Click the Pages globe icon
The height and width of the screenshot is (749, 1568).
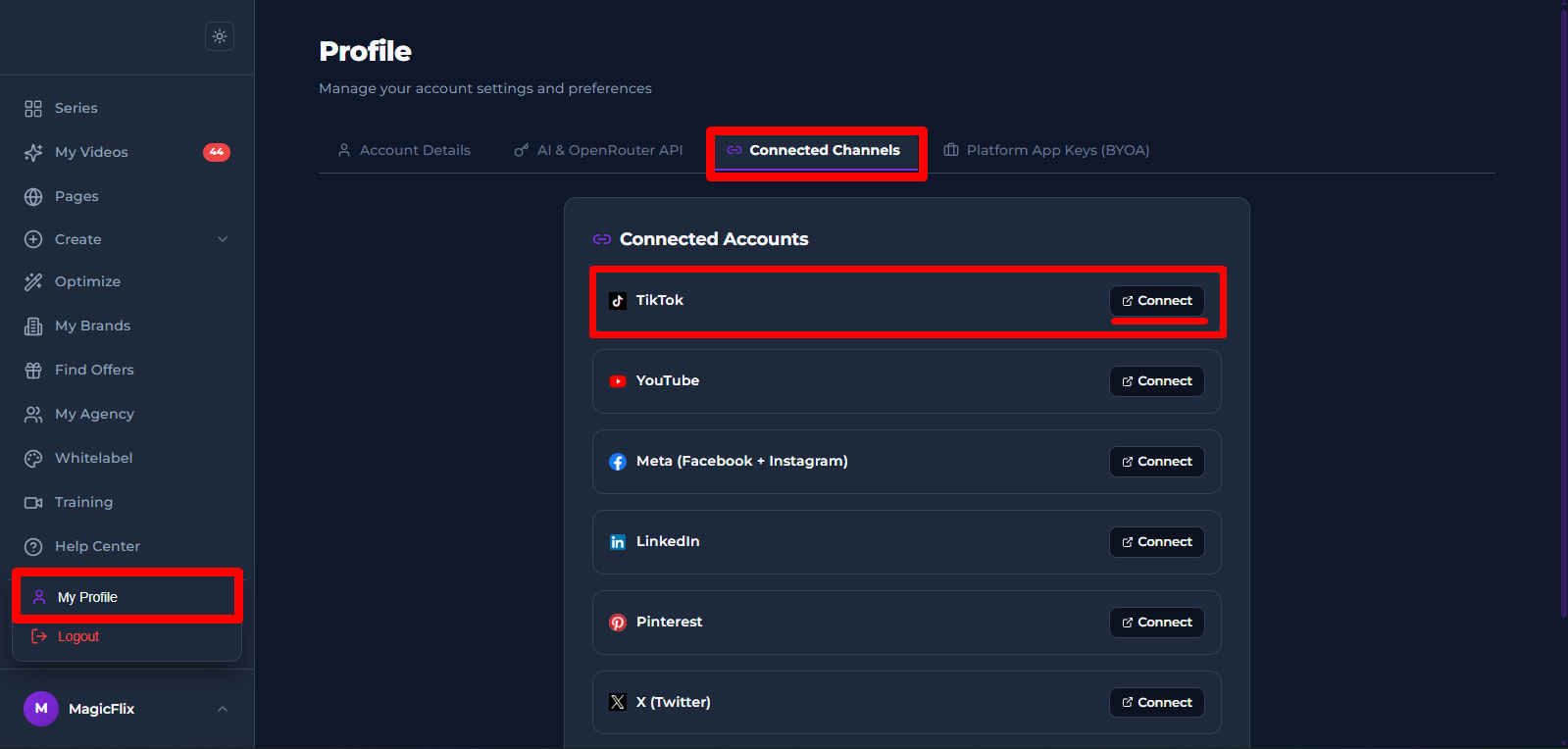point(33,196)
